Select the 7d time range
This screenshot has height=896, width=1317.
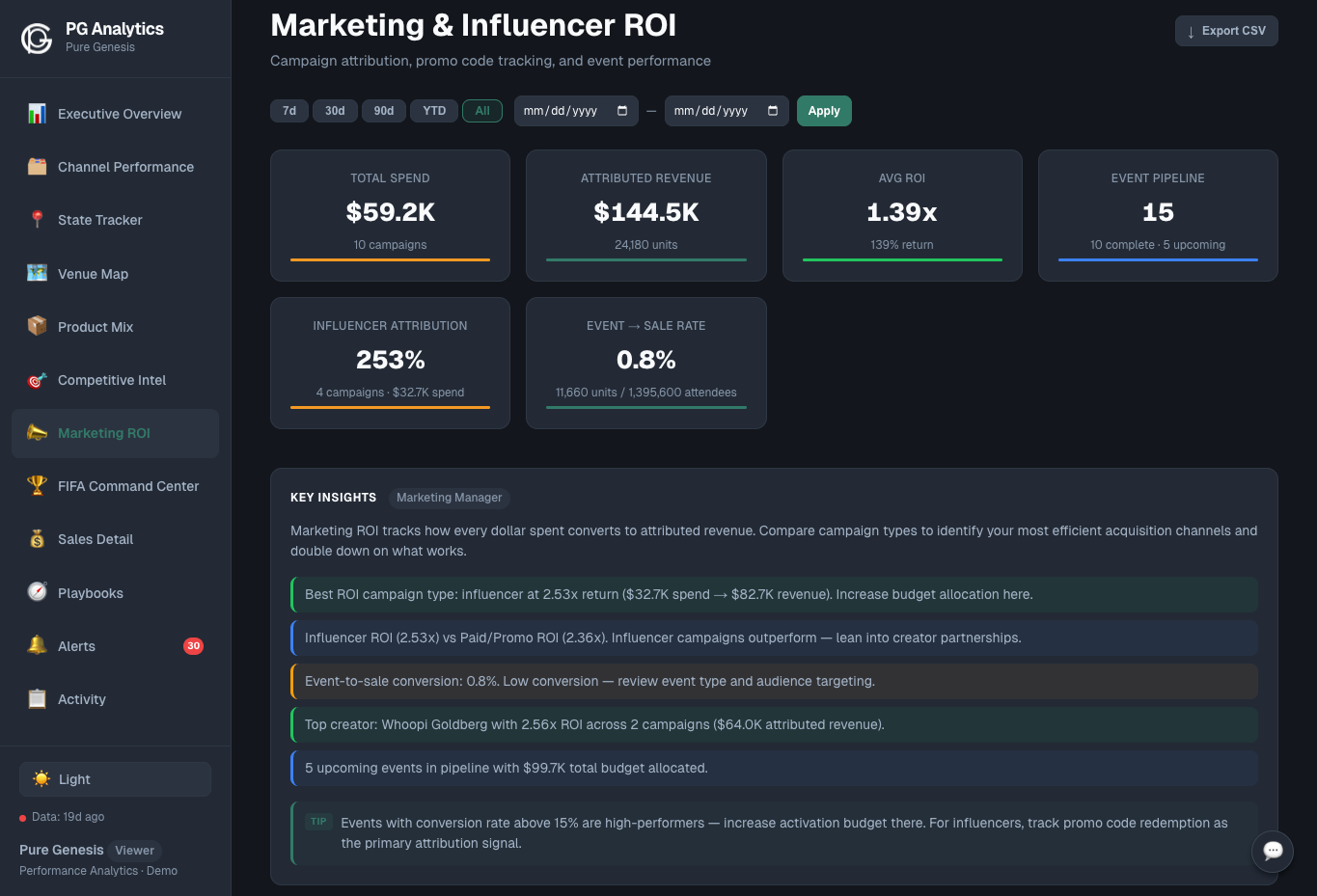[x=288, y=110]
